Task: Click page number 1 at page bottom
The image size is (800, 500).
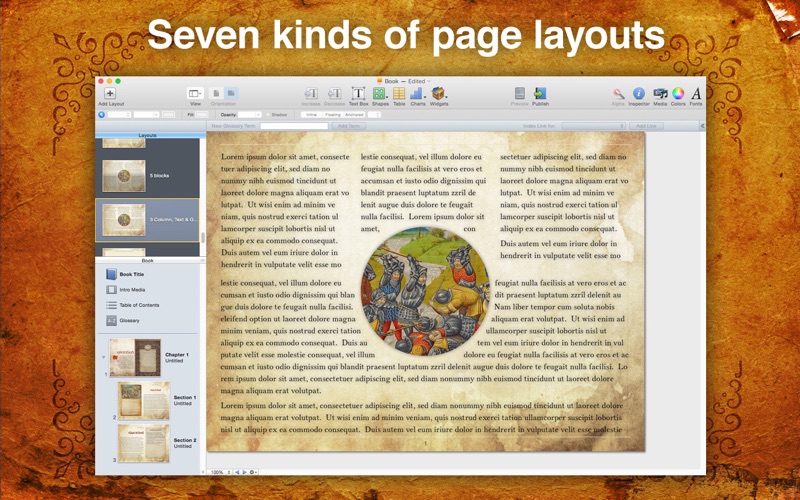Action: pyautogui.click(x=426, y=444)
